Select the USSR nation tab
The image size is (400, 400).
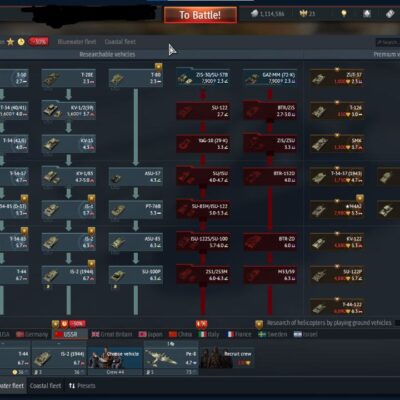click(x=69, y=334)
